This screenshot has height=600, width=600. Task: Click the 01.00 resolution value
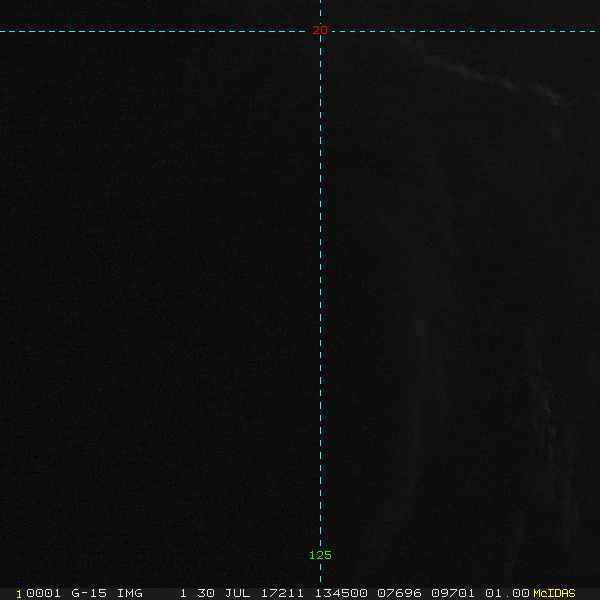507,593
